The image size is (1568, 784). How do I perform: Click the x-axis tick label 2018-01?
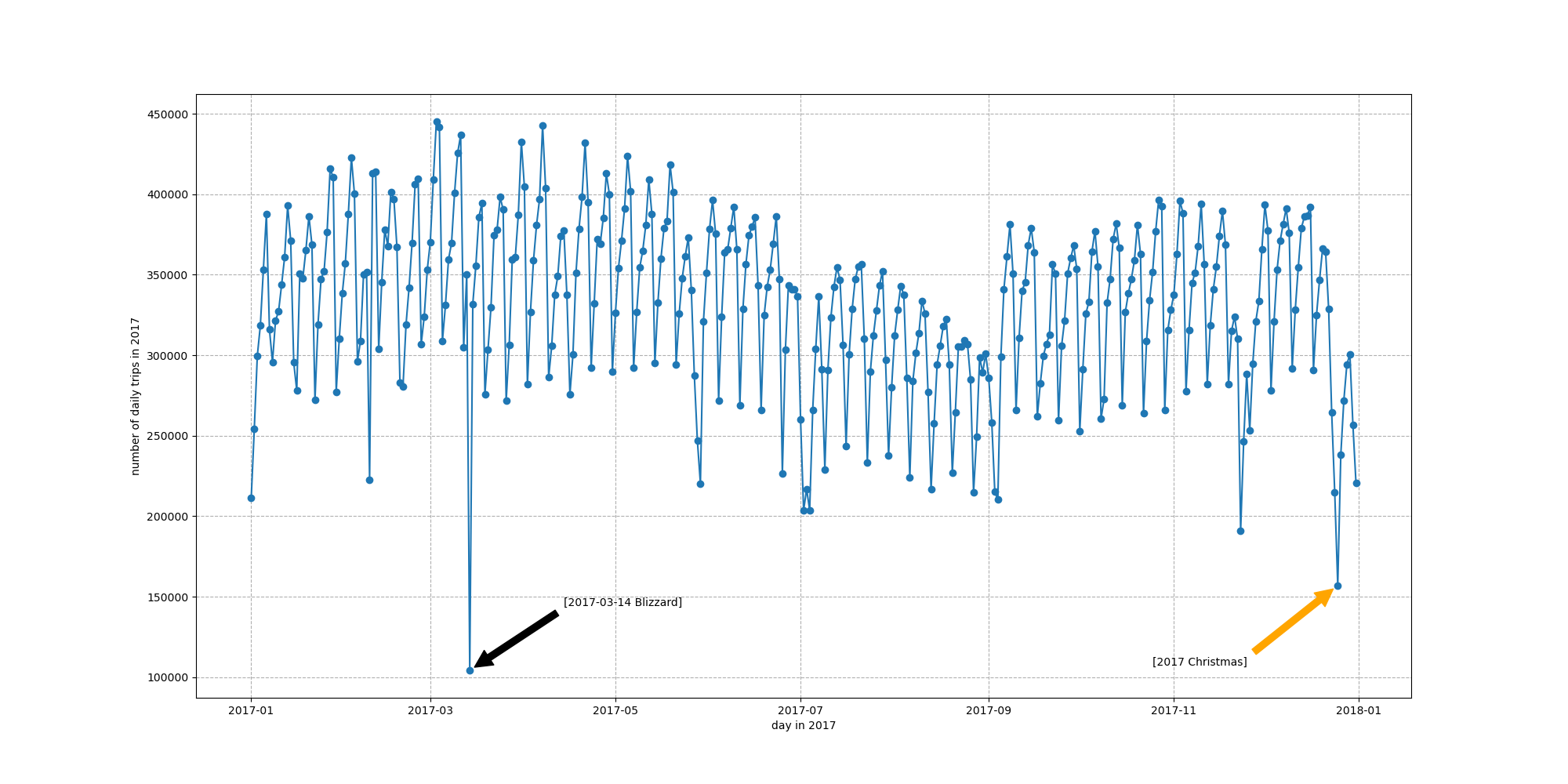point(1359,711)
